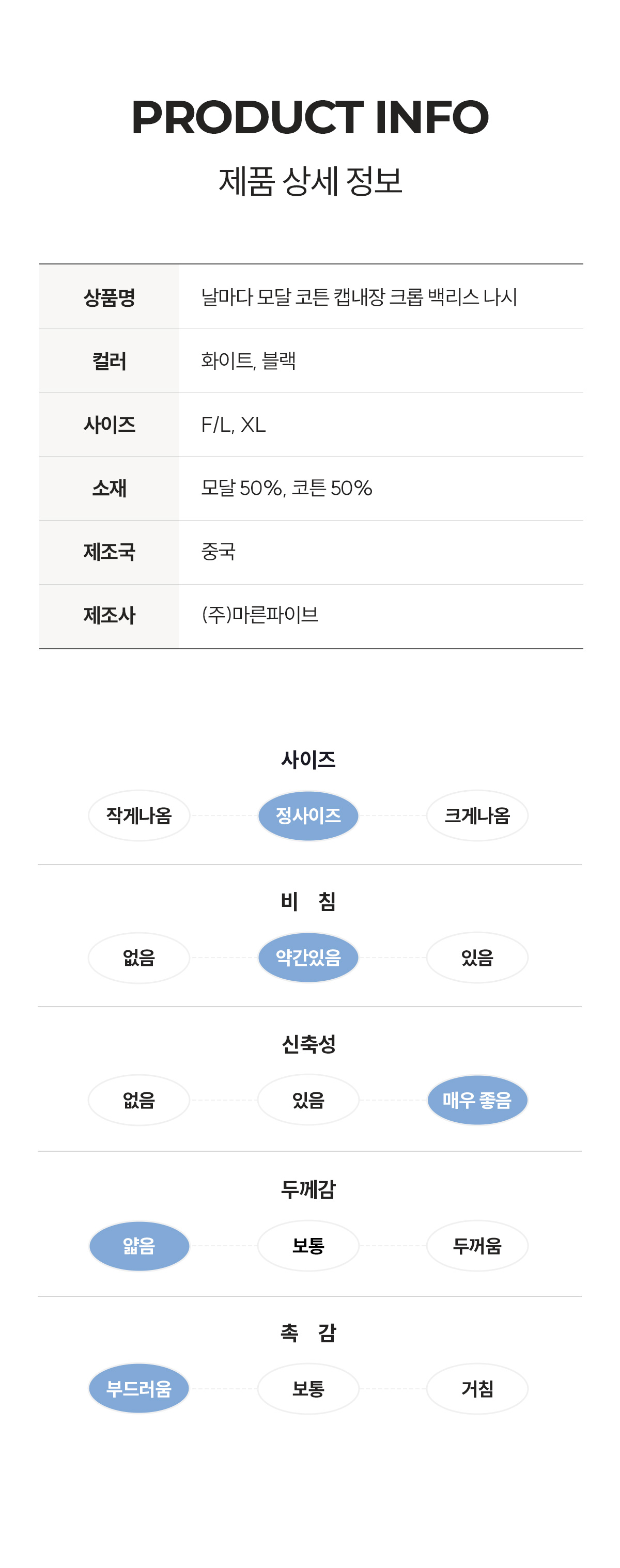Choose 있음 under the 비침 row

pyautogui.click(x=477, y=958)
